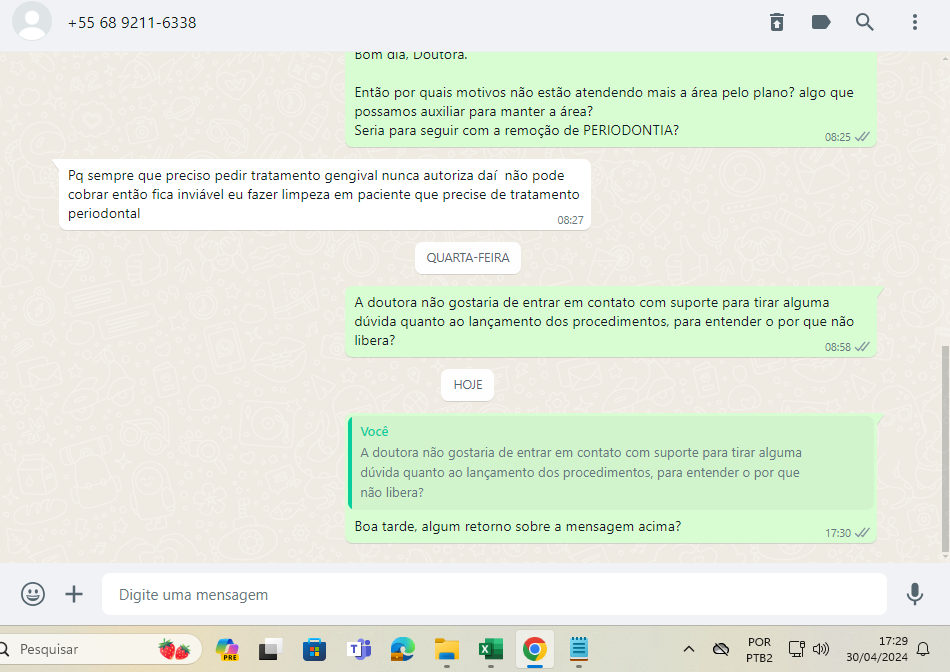Click the 'Então por quais motivos' sent message
Image resolution: width=950 pixels, height=672 pixels.
click(611, 100)
